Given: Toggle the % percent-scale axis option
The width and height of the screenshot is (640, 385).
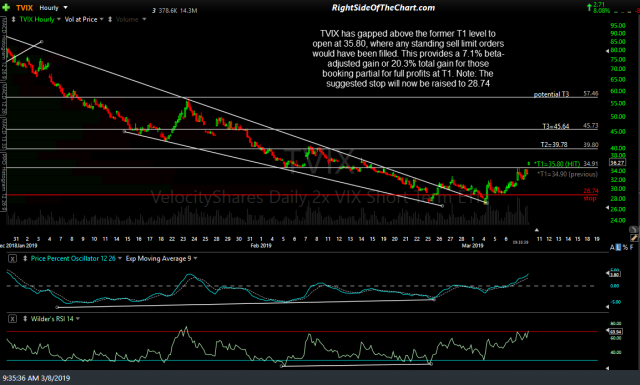Looking at the screenshot, I should pos(625,247).
